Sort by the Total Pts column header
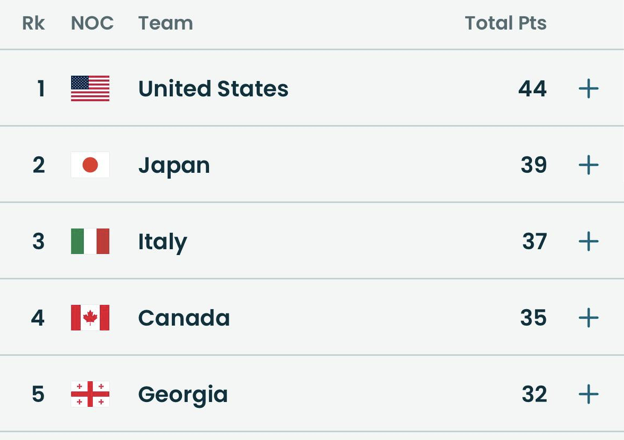This screenshot has height=440, width=624. pyautogui.click(x=505, y=23)
